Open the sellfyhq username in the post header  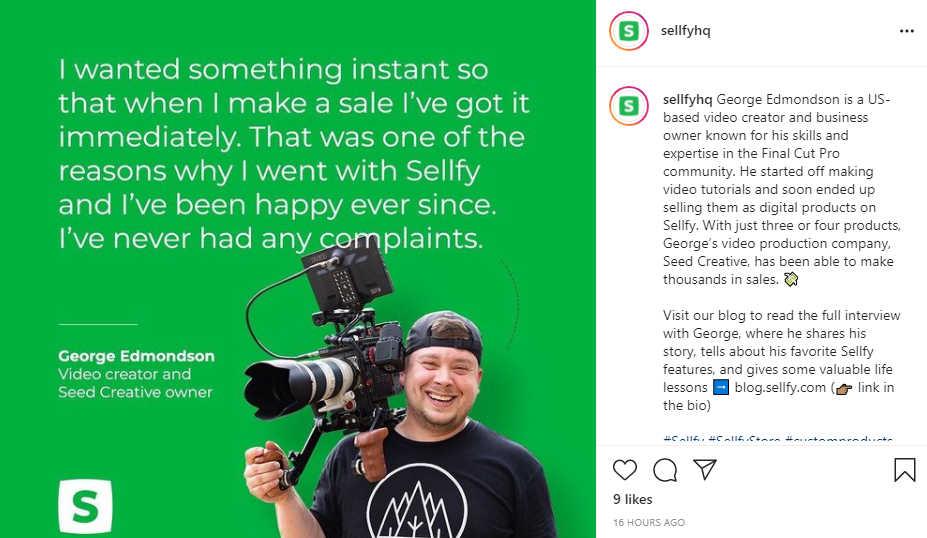(x=686, y=31)
